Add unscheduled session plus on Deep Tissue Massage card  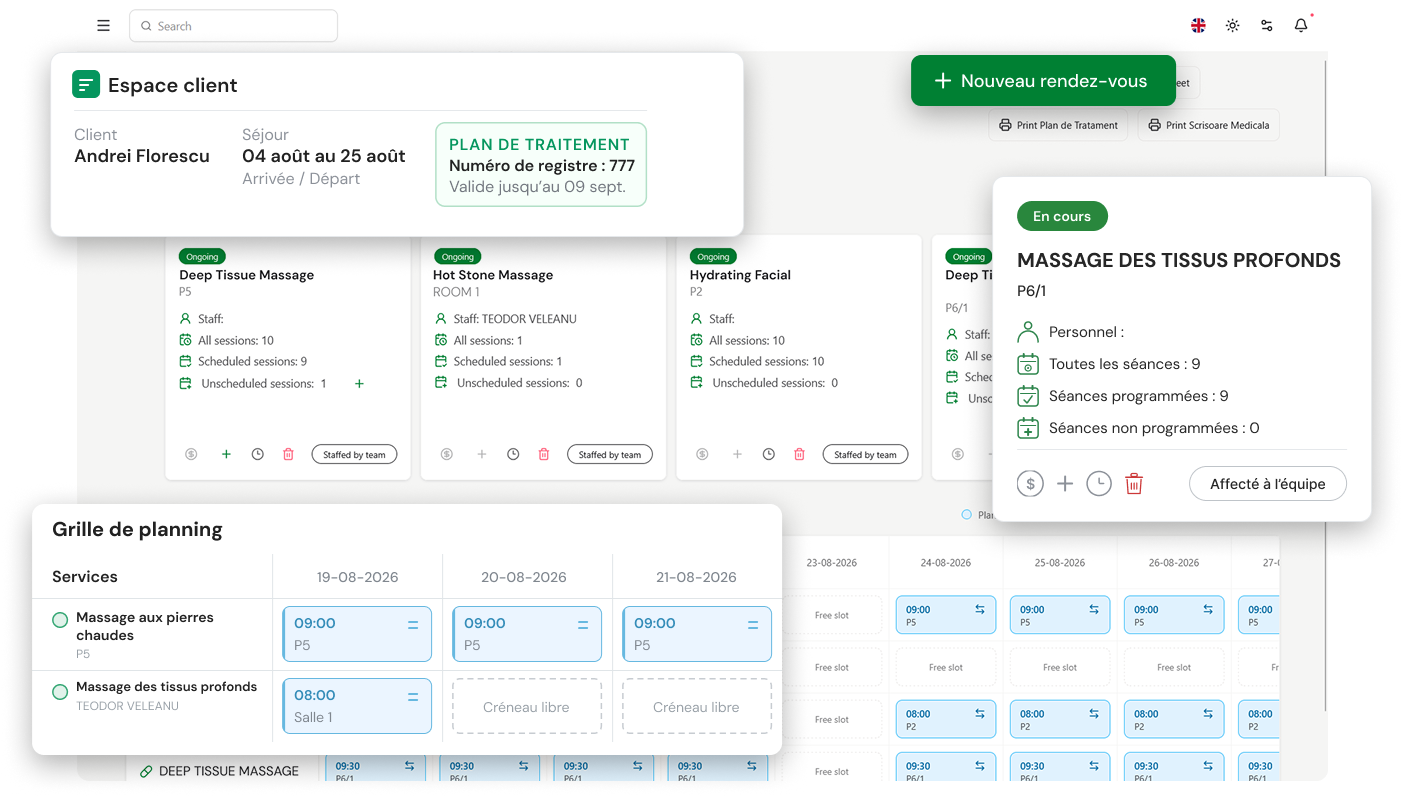click(359, 383)
